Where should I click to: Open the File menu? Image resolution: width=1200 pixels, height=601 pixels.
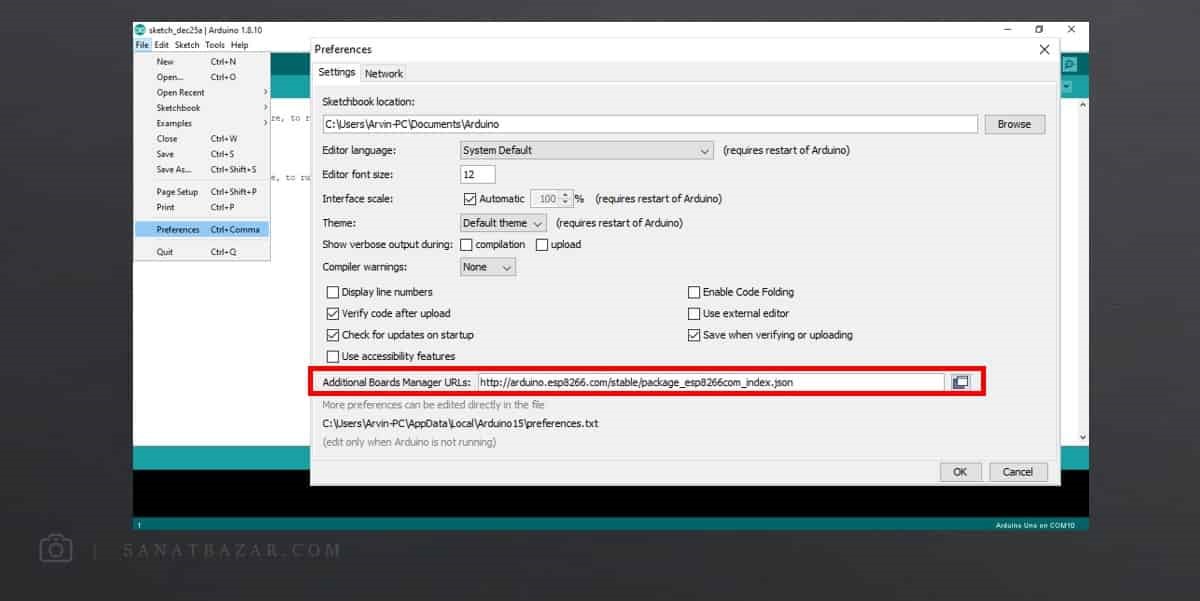tap(142, 45)
